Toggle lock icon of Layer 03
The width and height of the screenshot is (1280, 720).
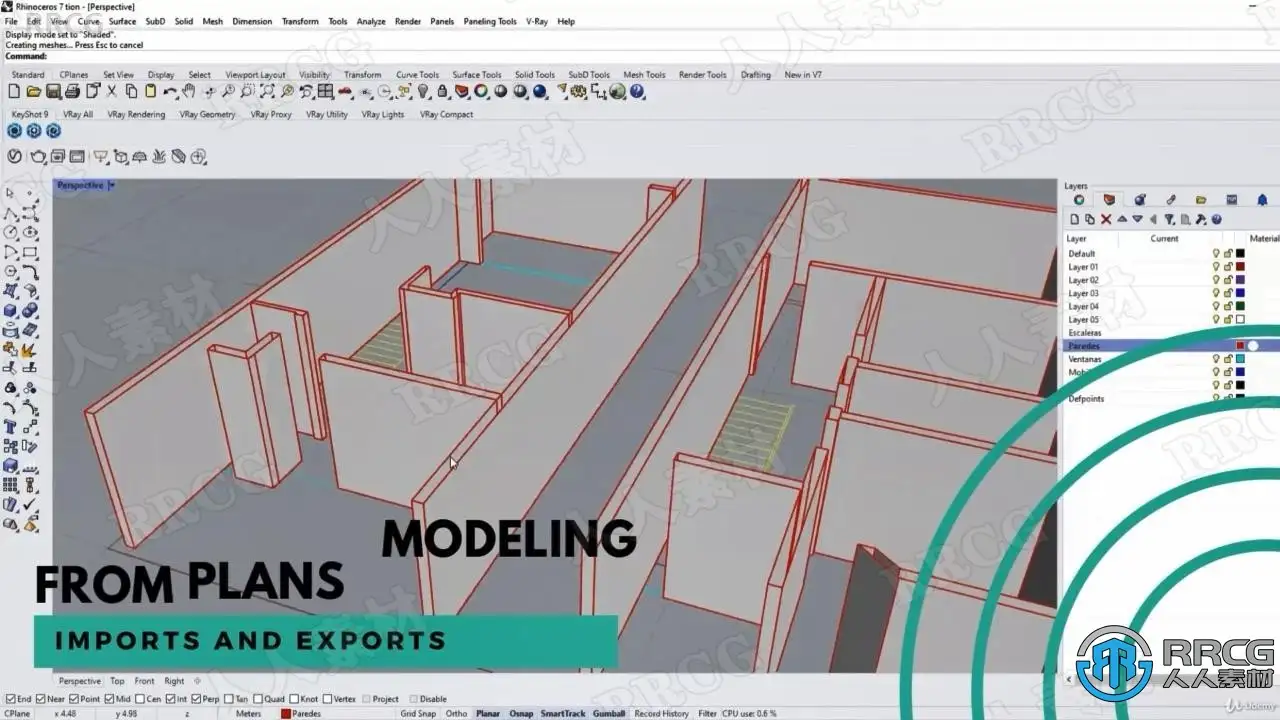point(1228,293)
